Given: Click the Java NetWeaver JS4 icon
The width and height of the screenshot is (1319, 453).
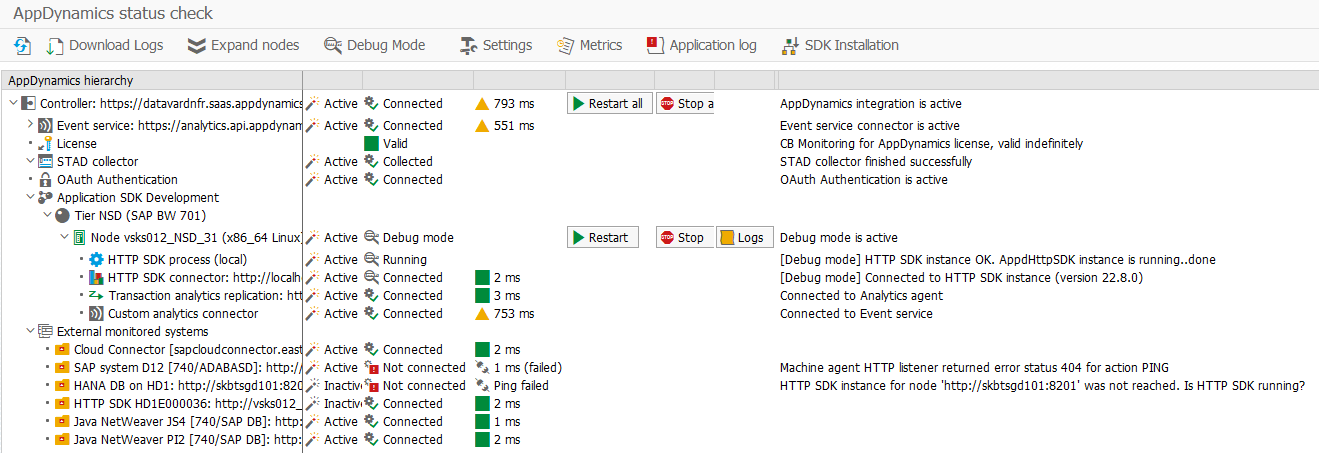Looking at the screenshot, I should click(x=62, y=421).
